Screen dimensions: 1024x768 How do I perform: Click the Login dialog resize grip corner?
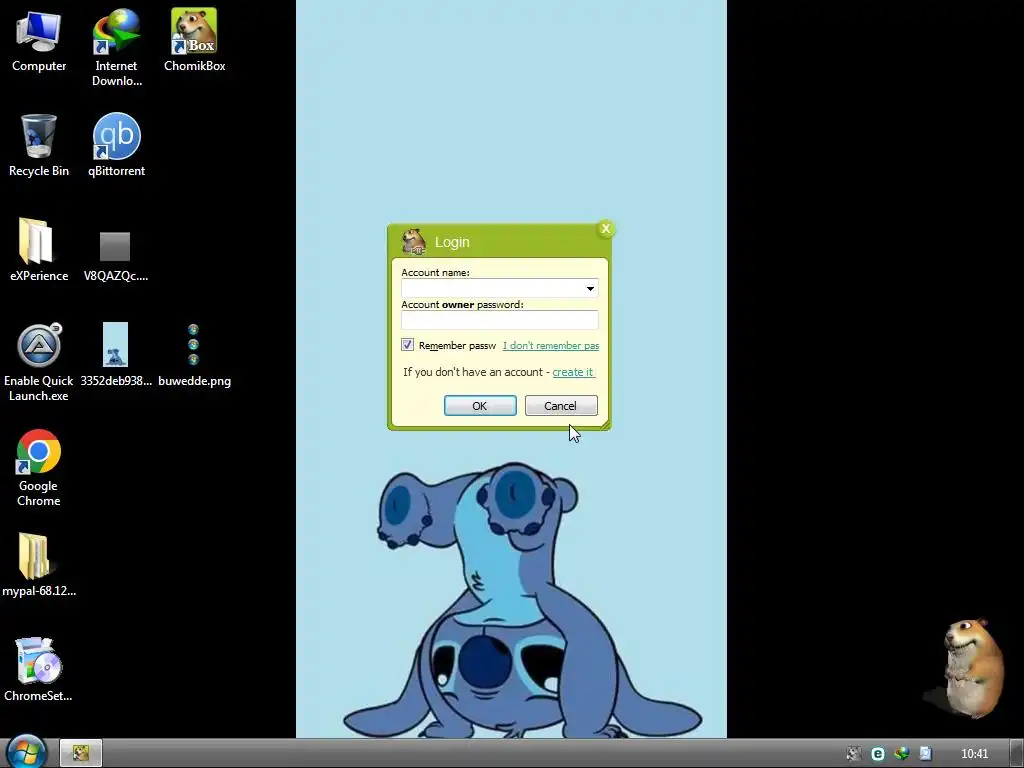click(605, 425)
